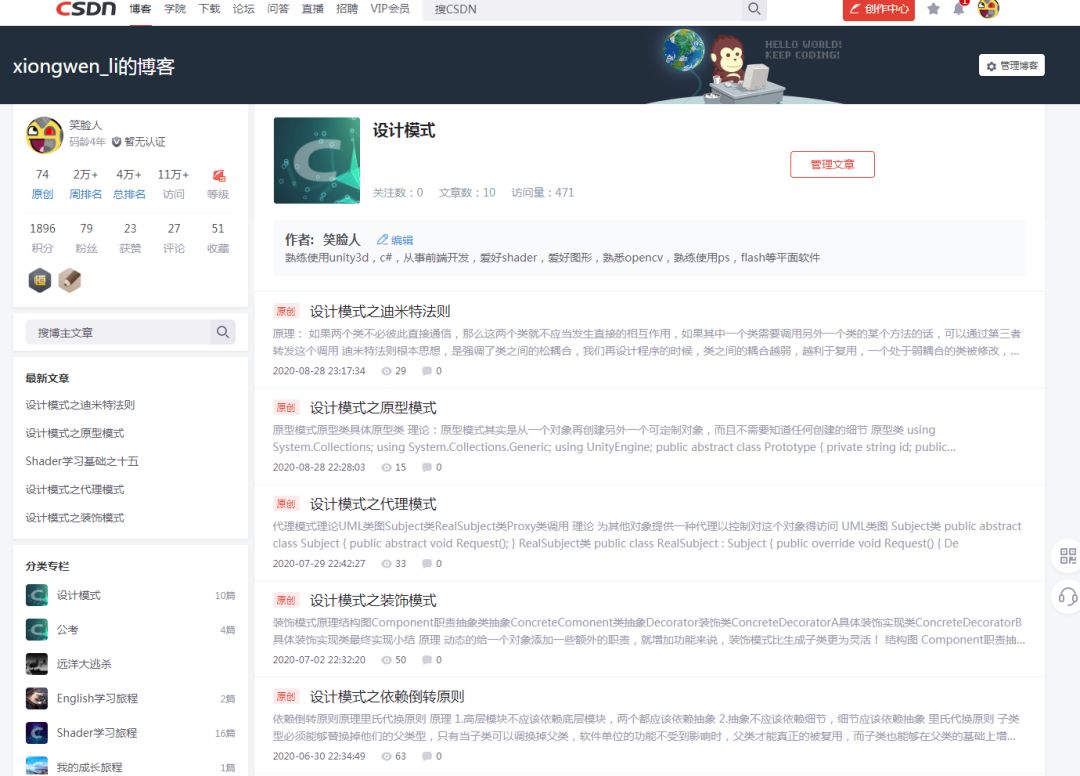The image size is (1080, 776).
Task: Open 直播 in top navigation
Action: click(313, 9)
